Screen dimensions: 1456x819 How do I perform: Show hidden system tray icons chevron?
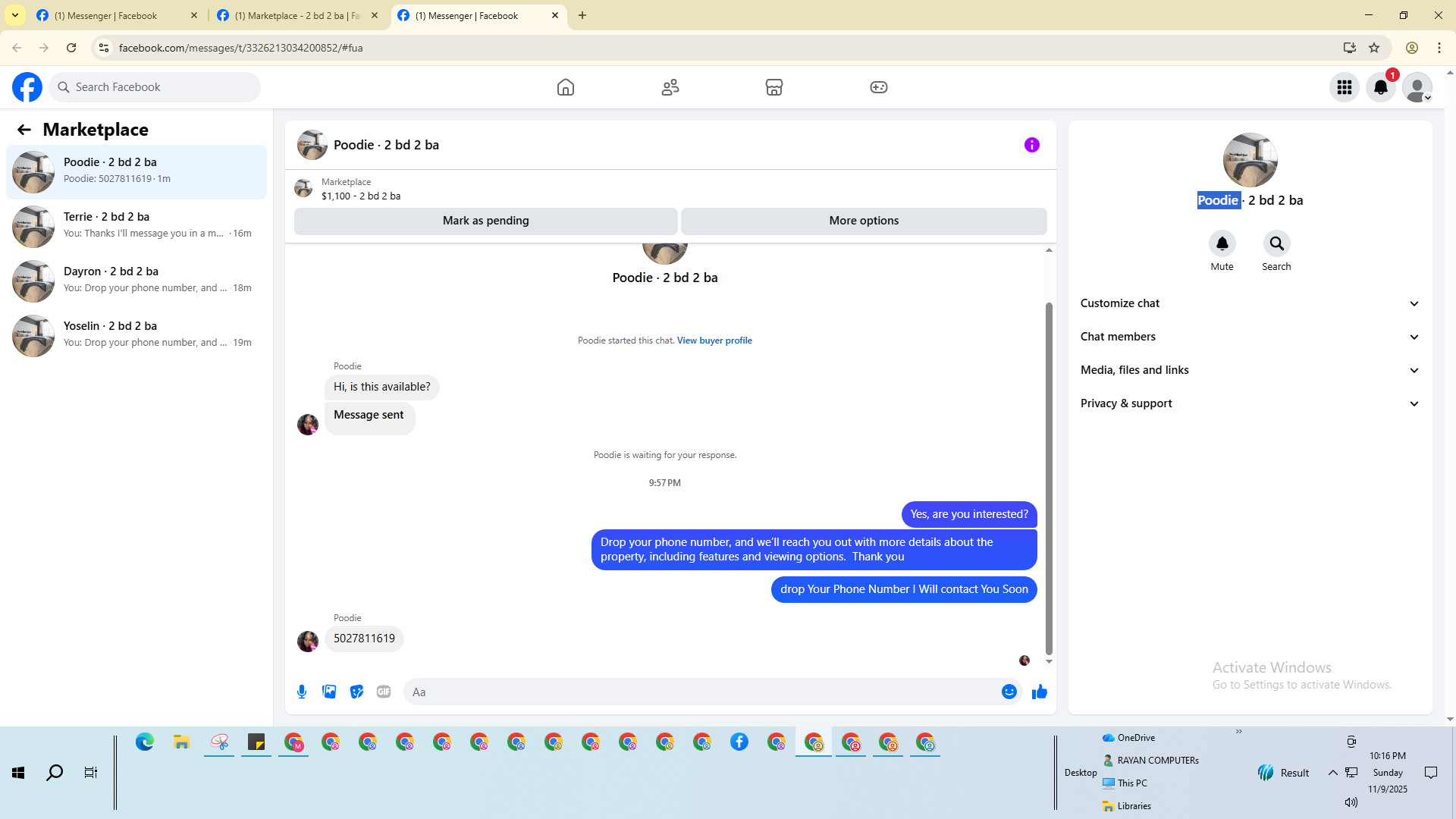coord(1332,773)
